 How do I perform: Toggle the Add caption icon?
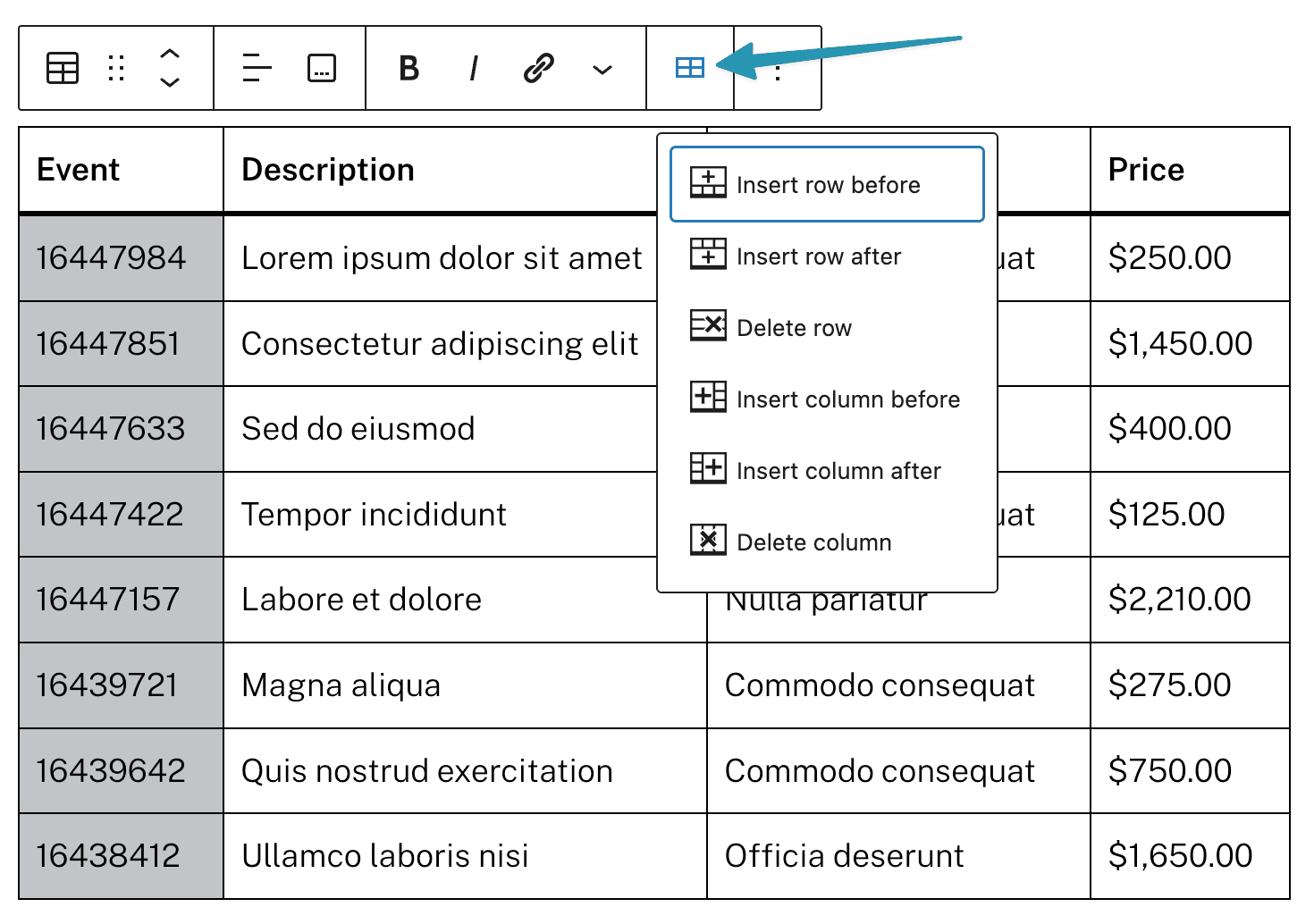pyautogui.click(x=322, y=68)
